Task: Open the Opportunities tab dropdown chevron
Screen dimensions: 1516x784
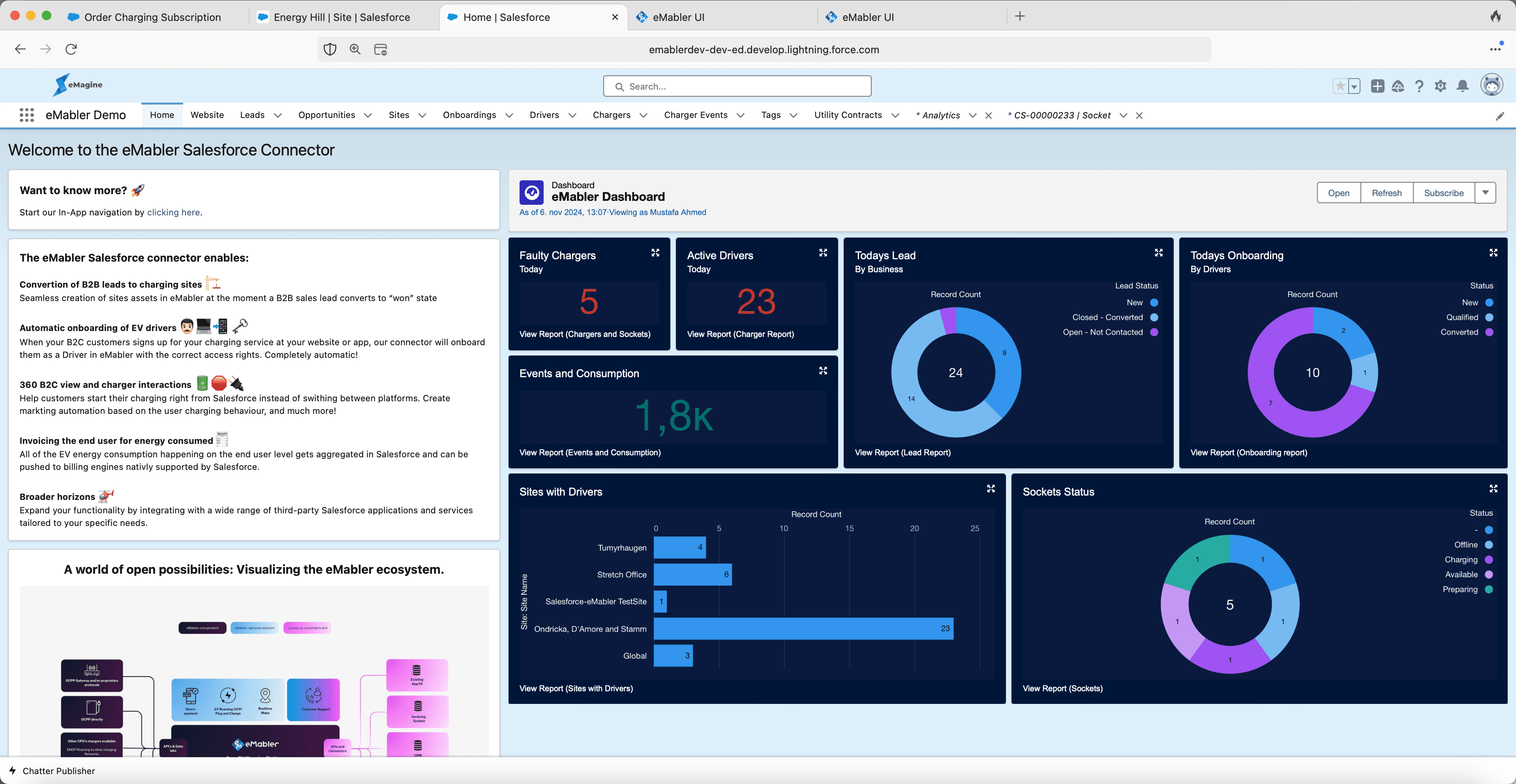Action: 368,116
